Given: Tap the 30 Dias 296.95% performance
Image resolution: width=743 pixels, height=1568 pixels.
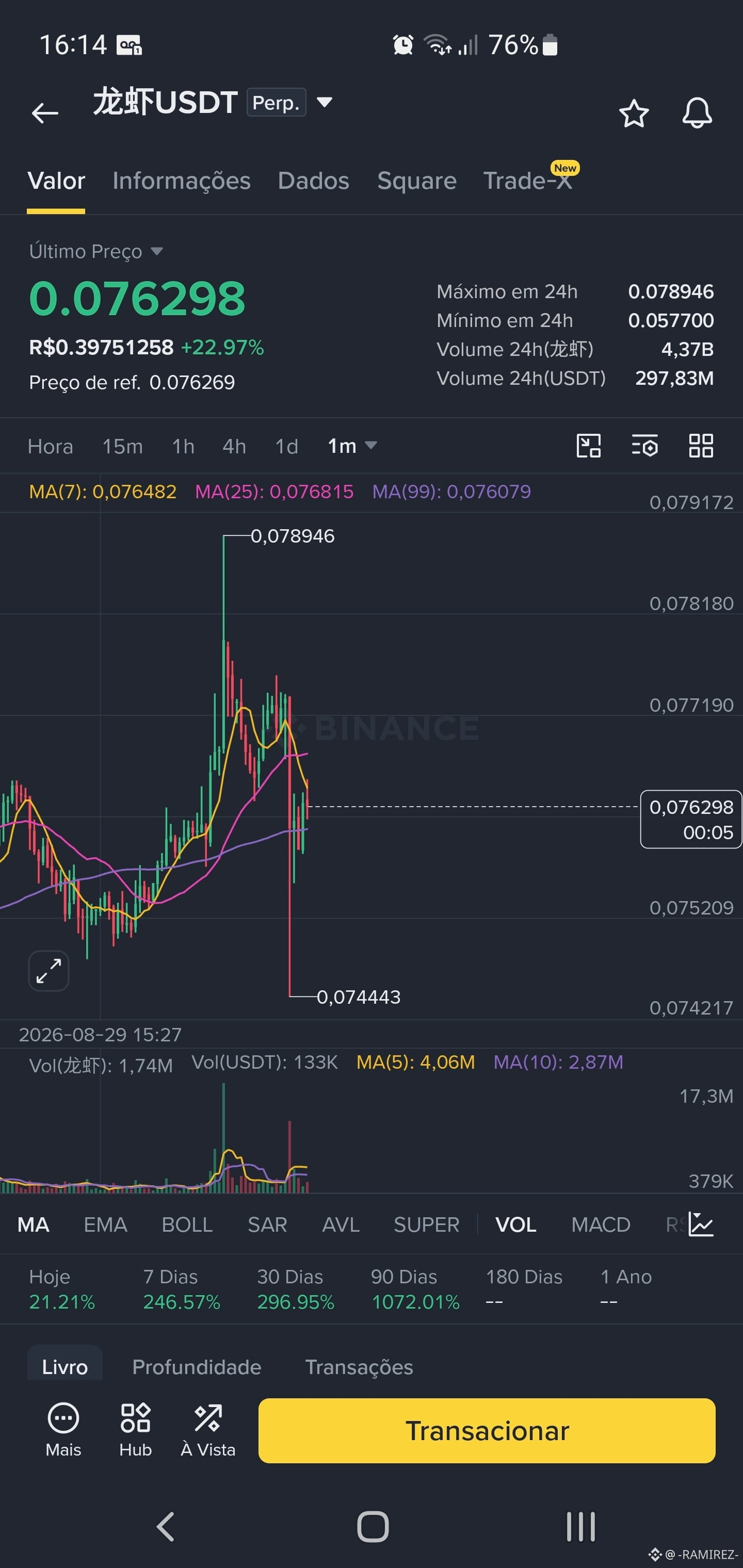Looking at the screenshot, I should [x=295, y=1289].
